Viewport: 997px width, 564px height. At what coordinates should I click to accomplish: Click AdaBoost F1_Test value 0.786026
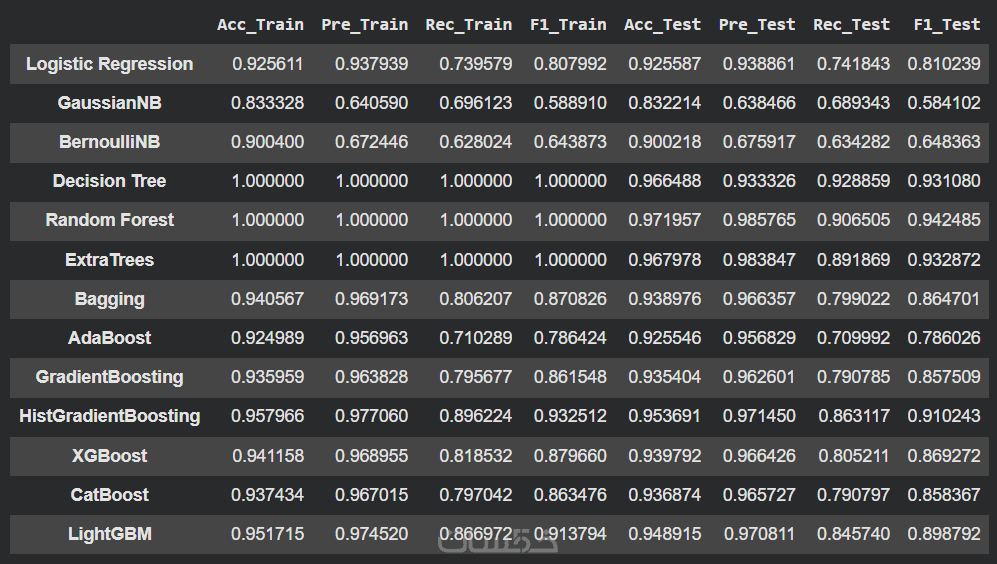pyautogui.click(x=944, y=338)
